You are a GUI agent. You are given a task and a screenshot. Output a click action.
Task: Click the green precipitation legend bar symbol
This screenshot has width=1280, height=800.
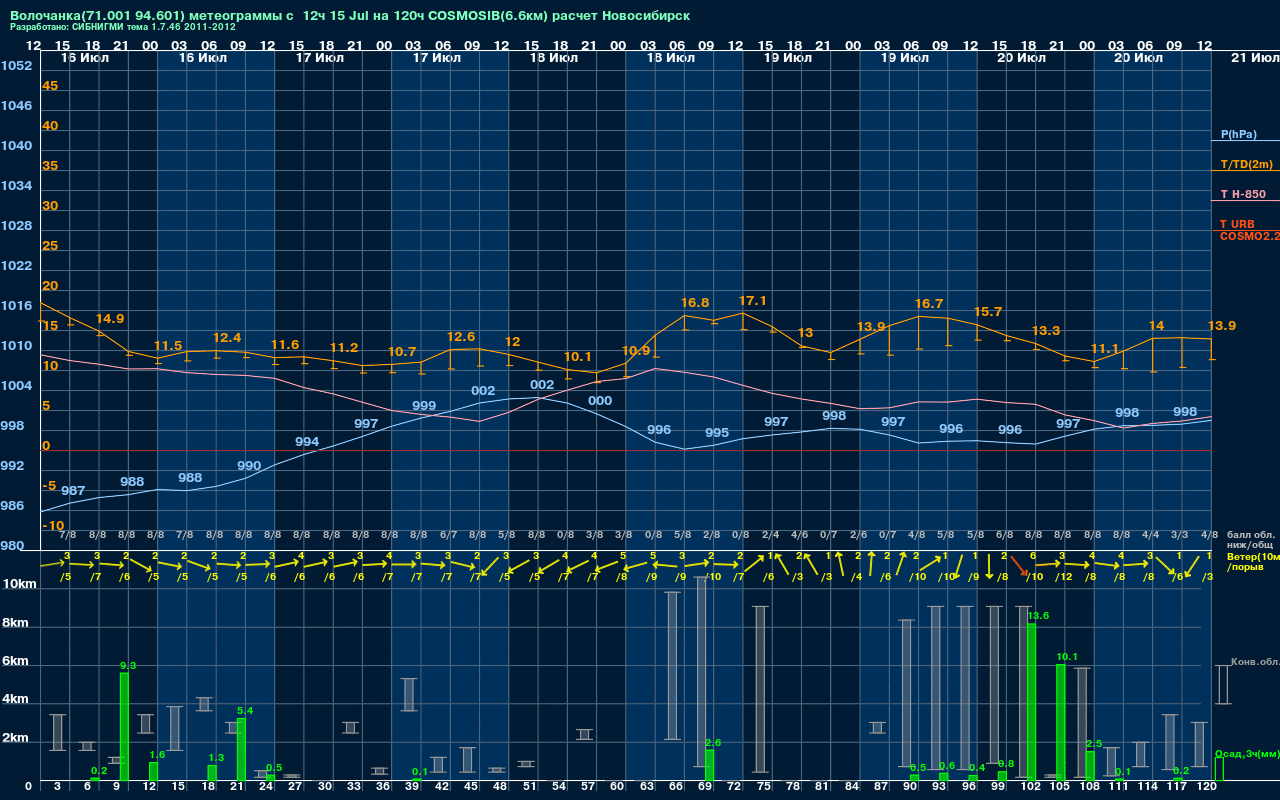(1219, 769)
